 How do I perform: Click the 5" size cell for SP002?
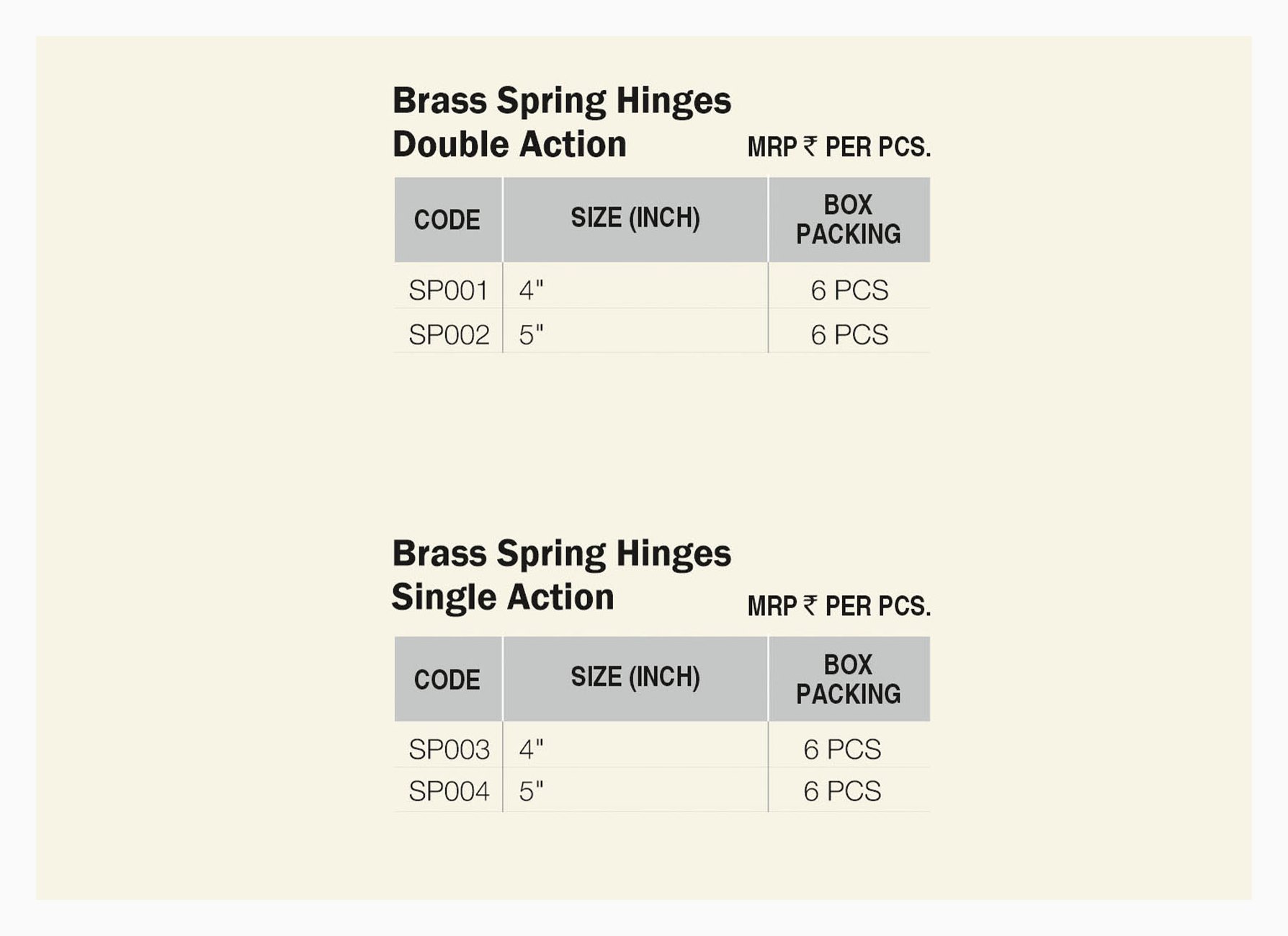[x=532, y=335]
